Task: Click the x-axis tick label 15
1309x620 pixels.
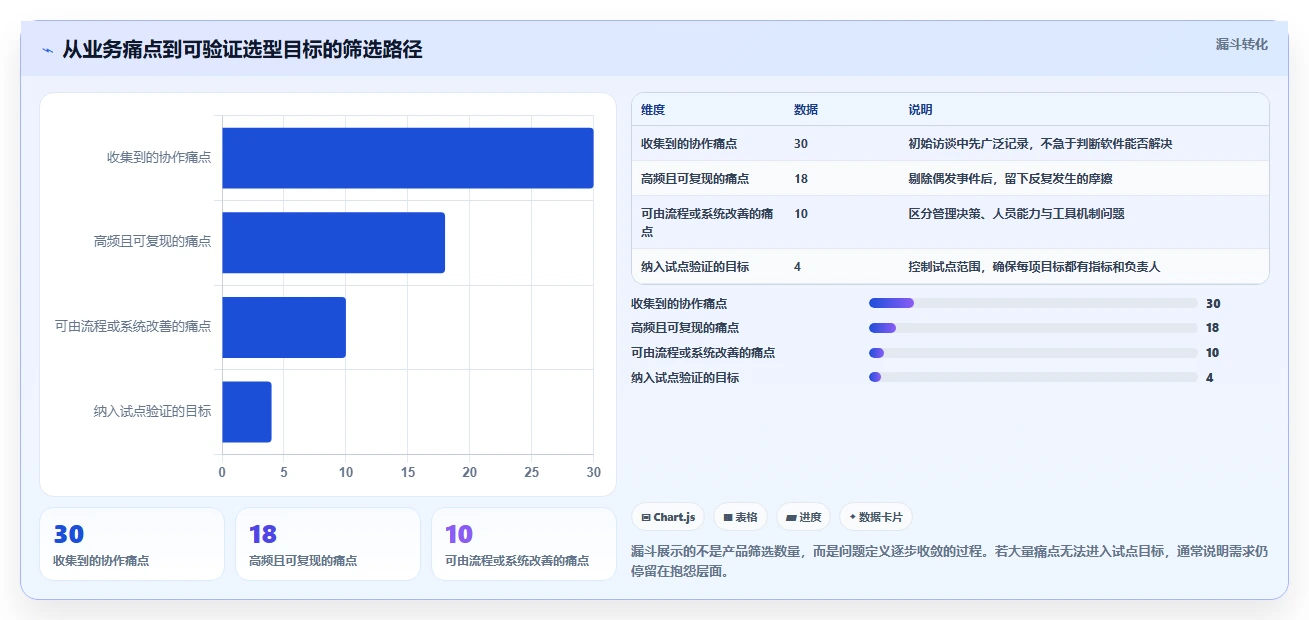Action: pyautogui.click(x=408, y=472)
